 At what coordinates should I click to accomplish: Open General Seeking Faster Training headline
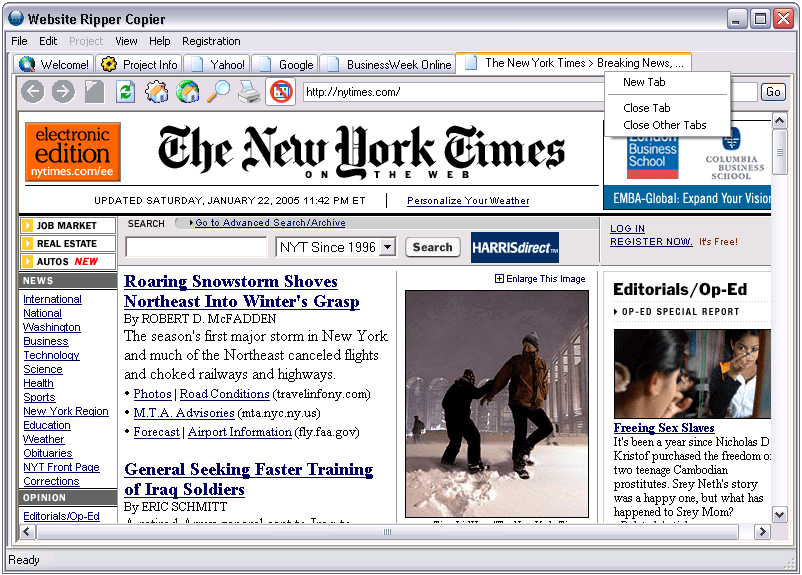(x=249, y=479)
